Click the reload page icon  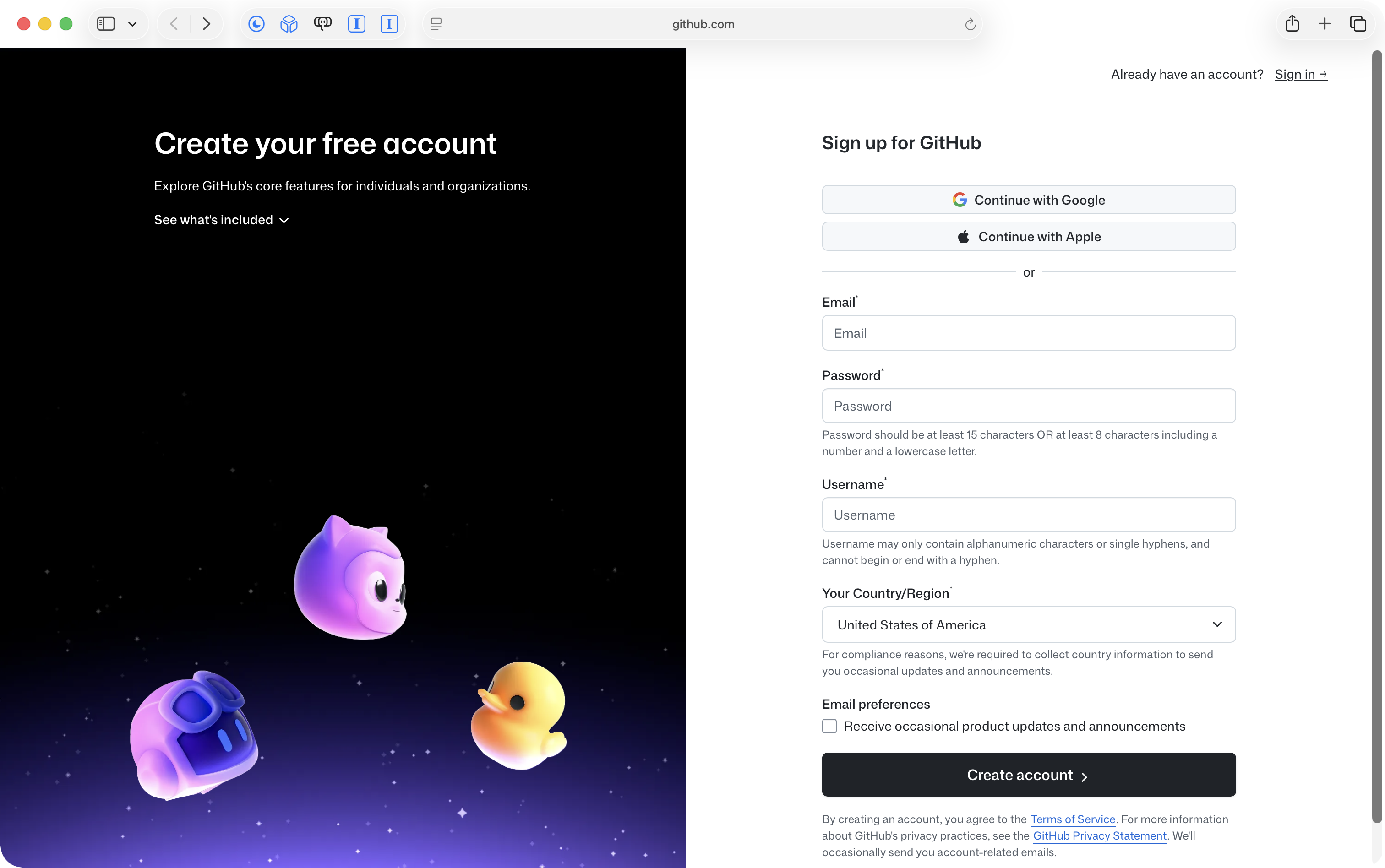(970, 24)
